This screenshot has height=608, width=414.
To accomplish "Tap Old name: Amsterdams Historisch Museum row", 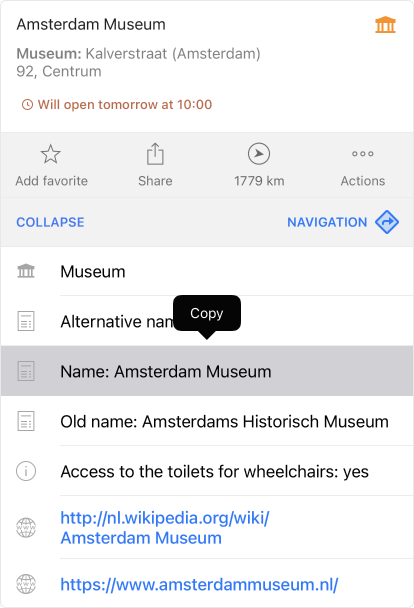I will [x=207, y=421].
